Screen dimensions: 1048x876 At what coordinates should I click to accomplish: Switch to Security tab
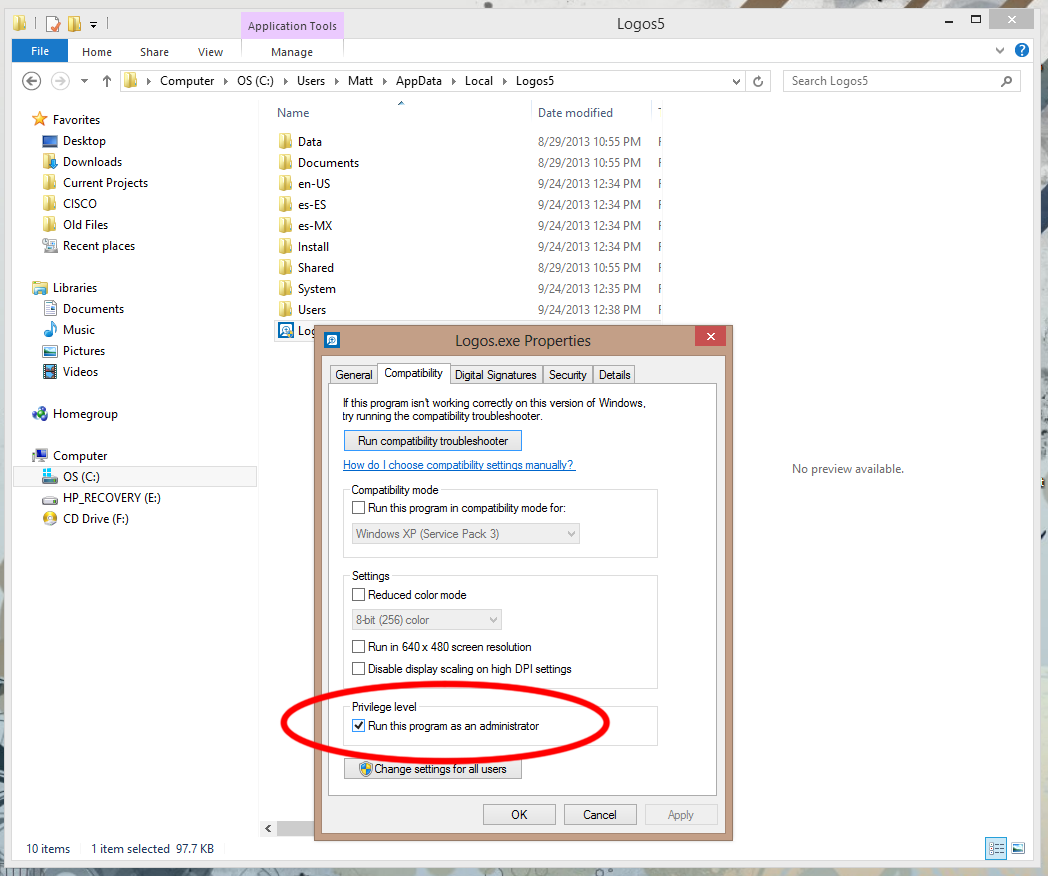[x=567, y=375]
